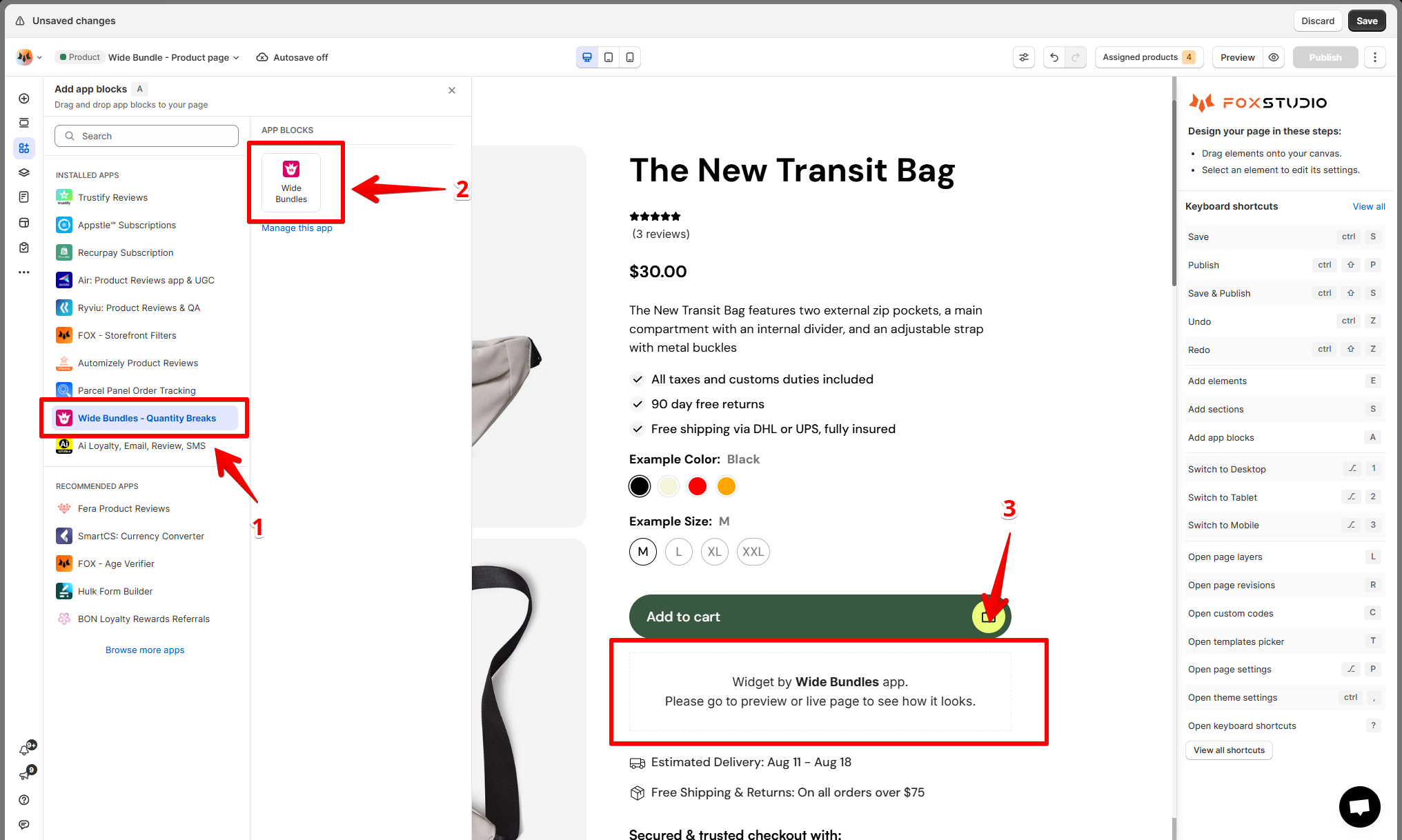Open the add elements plus icon

[x=24, y=99]
